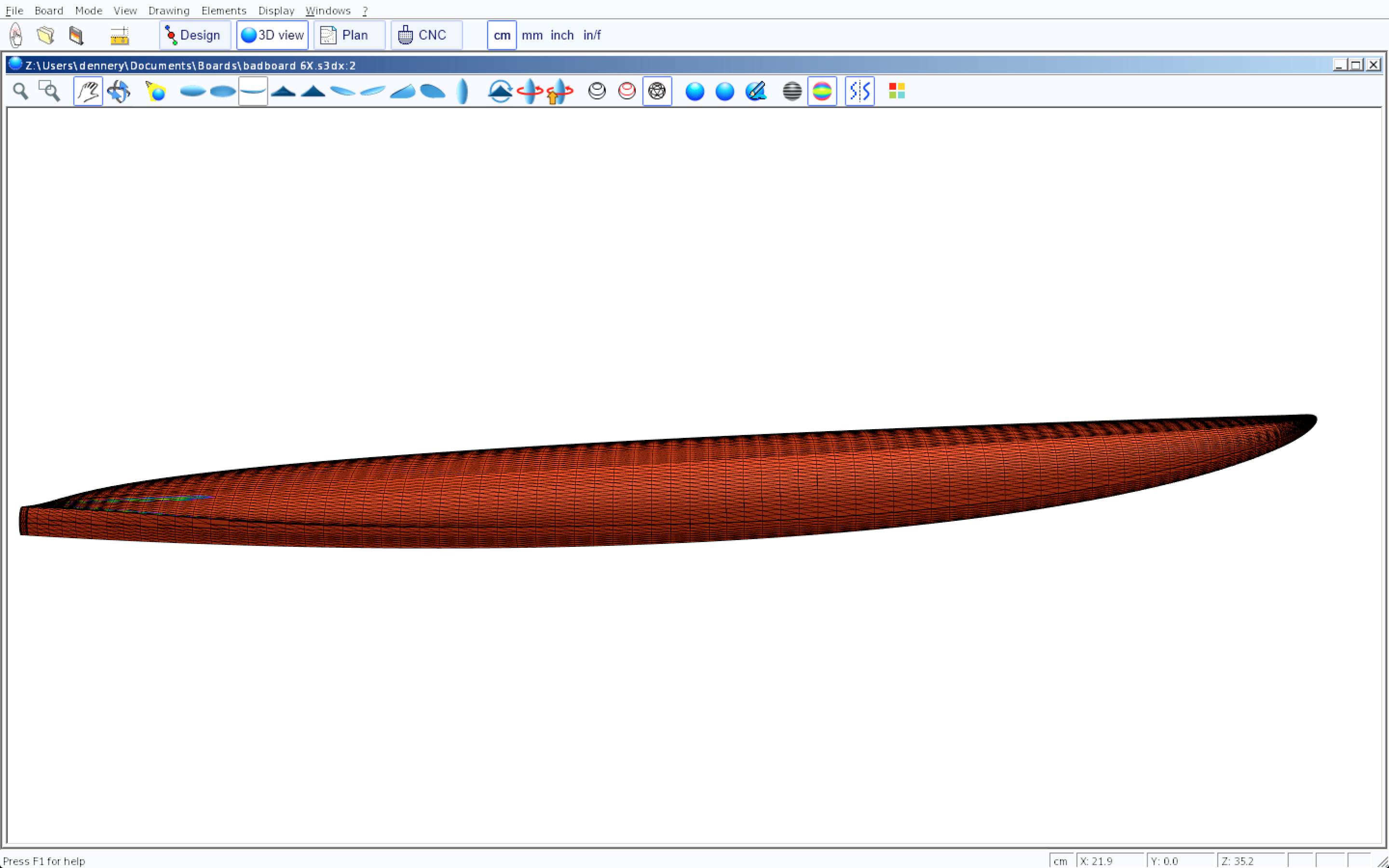This screenshot has width=1389, height=868.
Task: Open the CNC mode button
Action: pos(426,35)
